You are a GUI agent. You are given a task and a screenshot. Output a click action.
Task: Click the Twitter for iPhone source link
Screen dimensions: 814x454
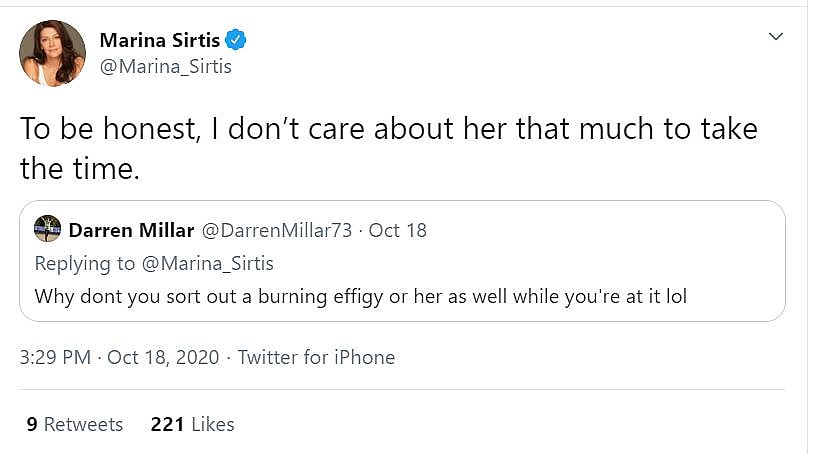pyautogui.click(x=316, y=357)
